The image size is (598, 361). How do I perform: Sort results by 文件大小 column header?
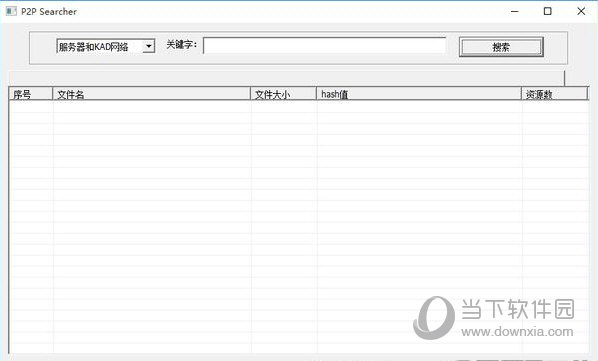pyautogui.click(x=283, y=94)
